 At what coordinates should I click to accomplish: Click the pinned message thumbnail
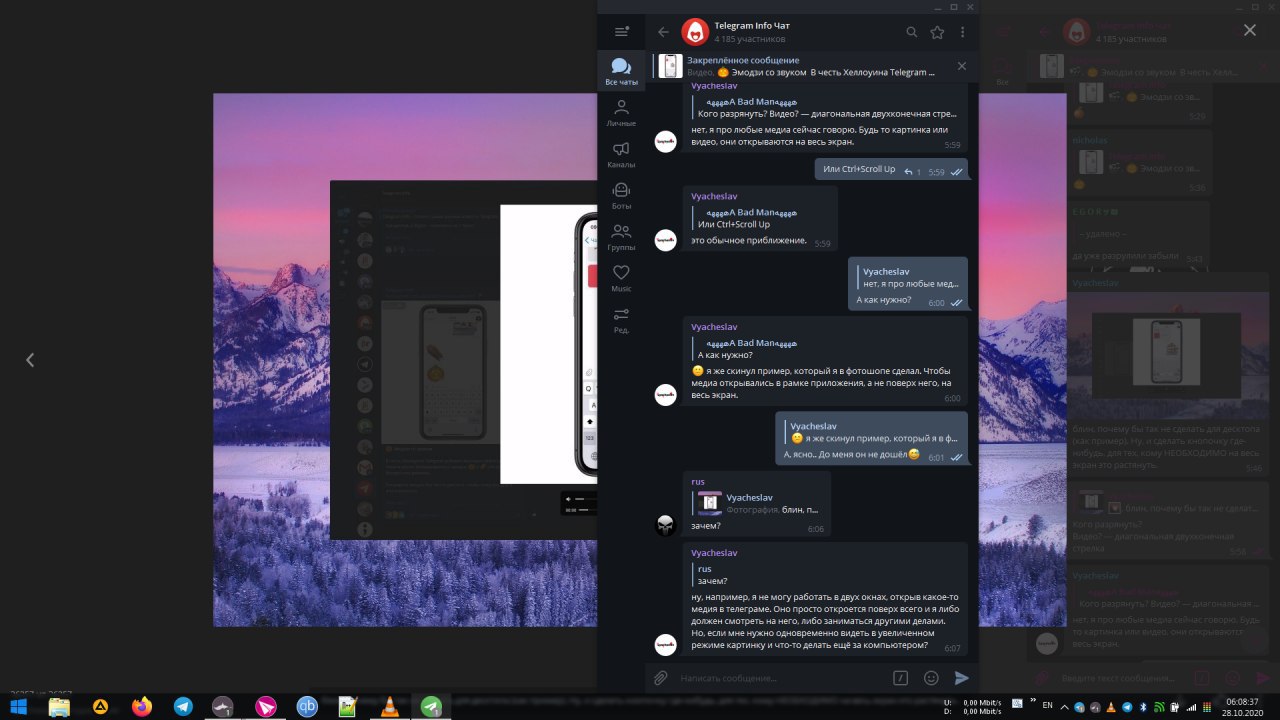(670, 66)
